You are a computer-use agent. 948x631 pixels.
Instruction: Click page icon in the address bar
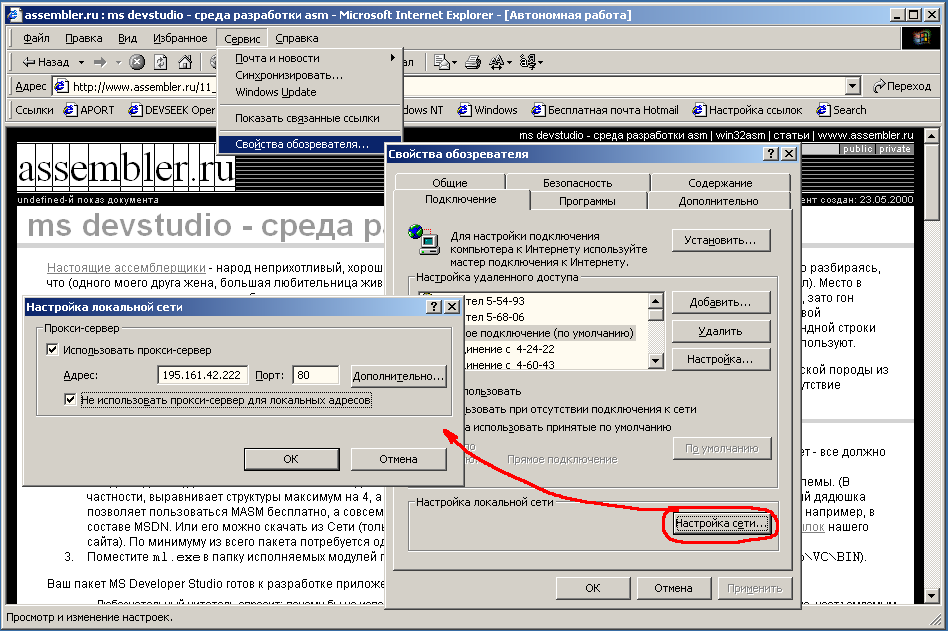point(61,86)
